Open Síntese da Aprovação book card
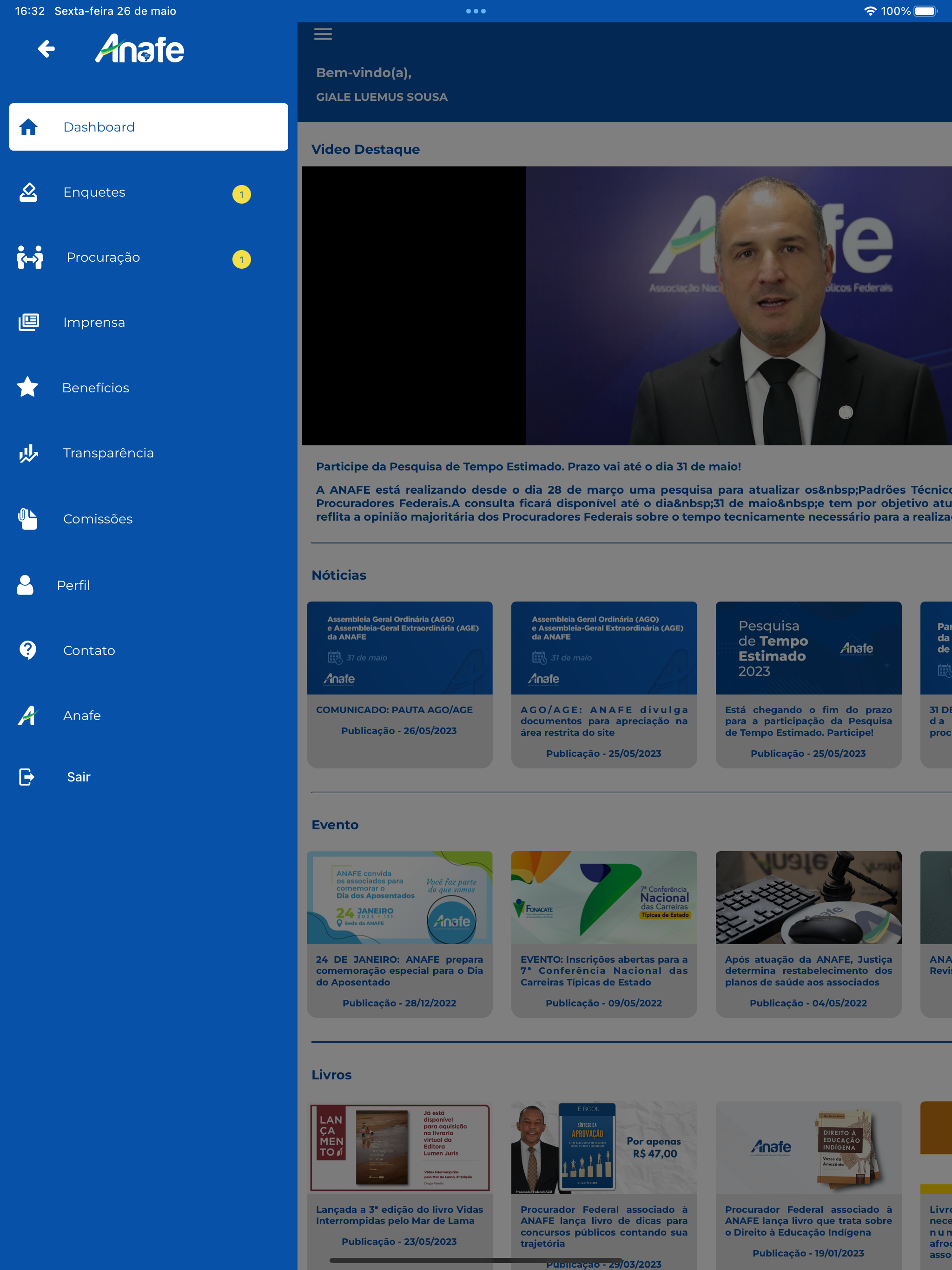Screen dimensions: 952x1270 pos(604,1185)
